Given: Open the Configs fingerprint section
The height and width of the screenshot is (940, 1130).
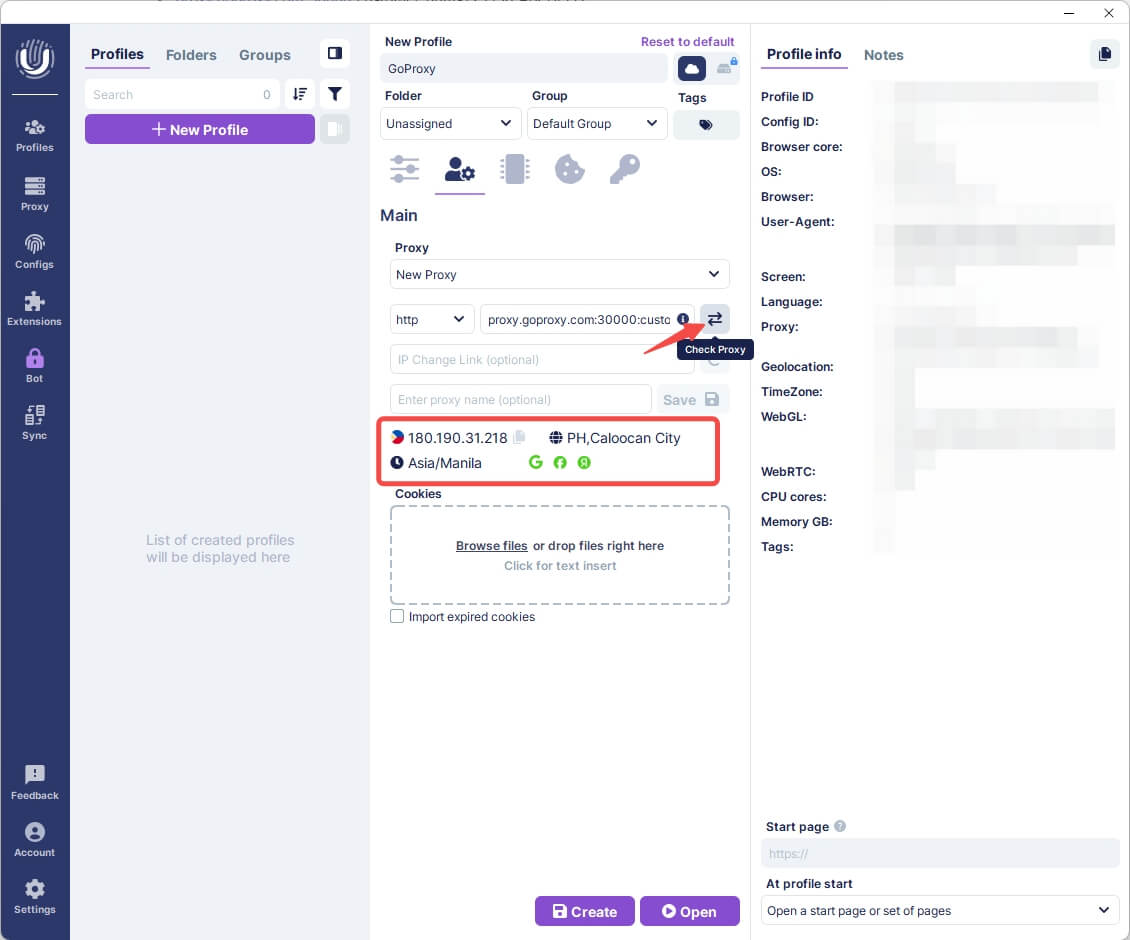Looking at the screenshot, I should tap(35, 251).
